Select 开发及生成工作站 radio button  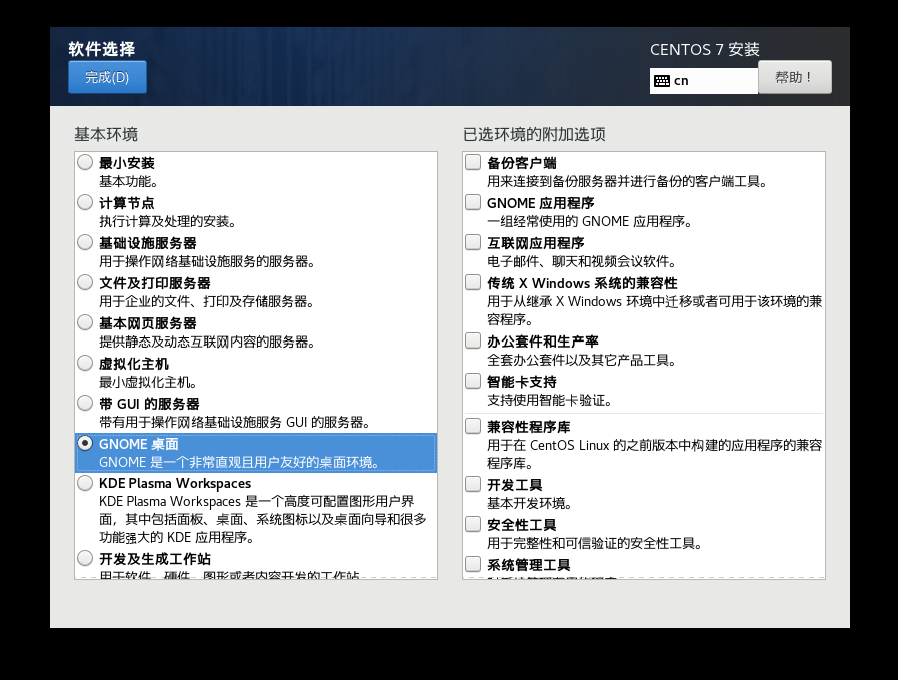pos(85,558)
